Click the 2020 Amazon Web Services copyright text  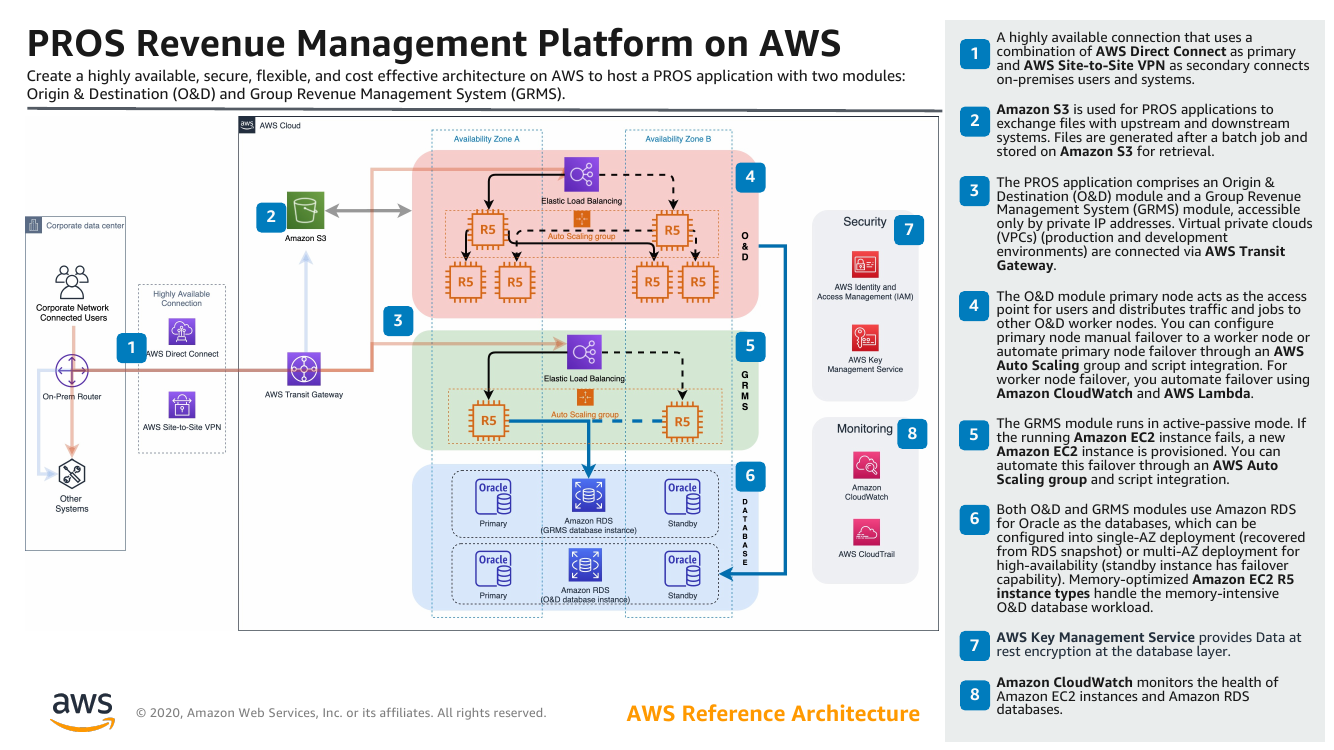pyautogui.click(x=341, y=714)
